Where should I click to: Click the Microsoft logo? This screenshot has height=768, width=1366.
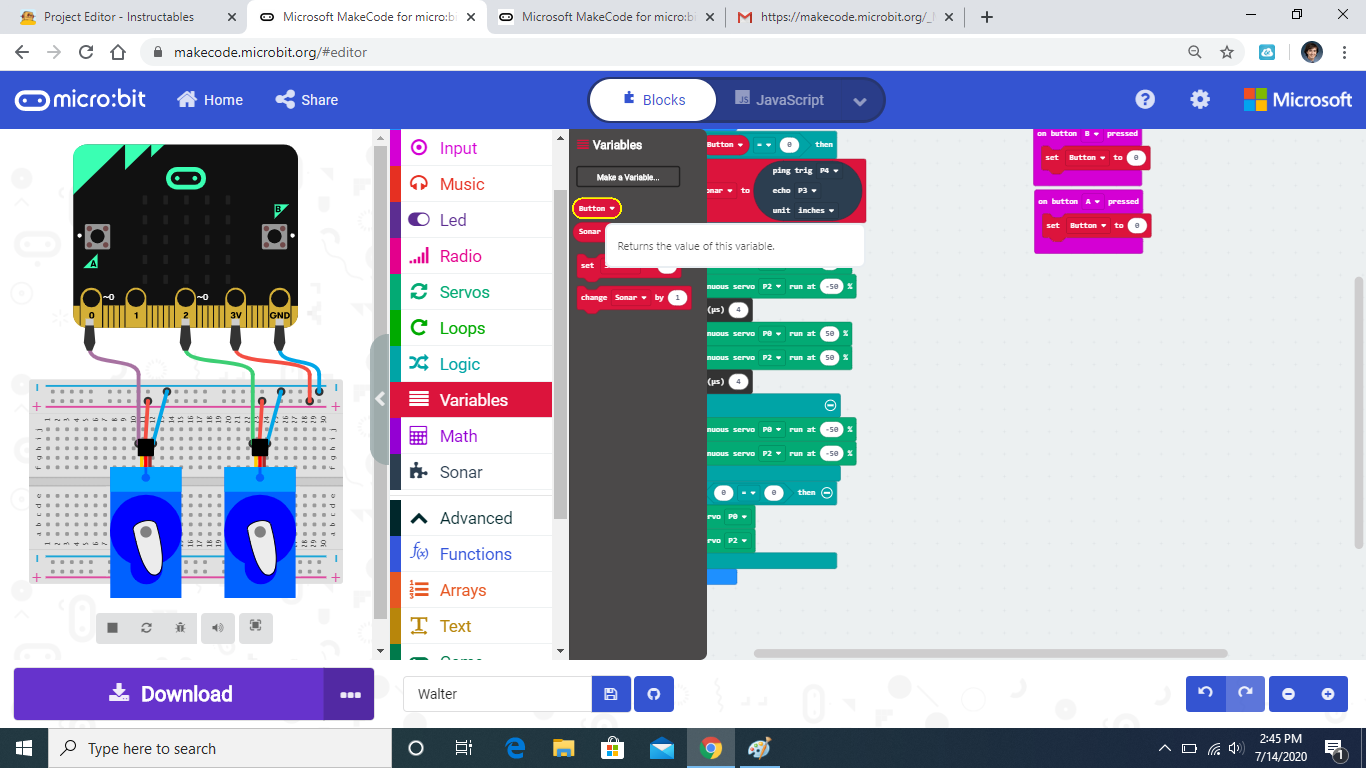[x=1298, y=100]
